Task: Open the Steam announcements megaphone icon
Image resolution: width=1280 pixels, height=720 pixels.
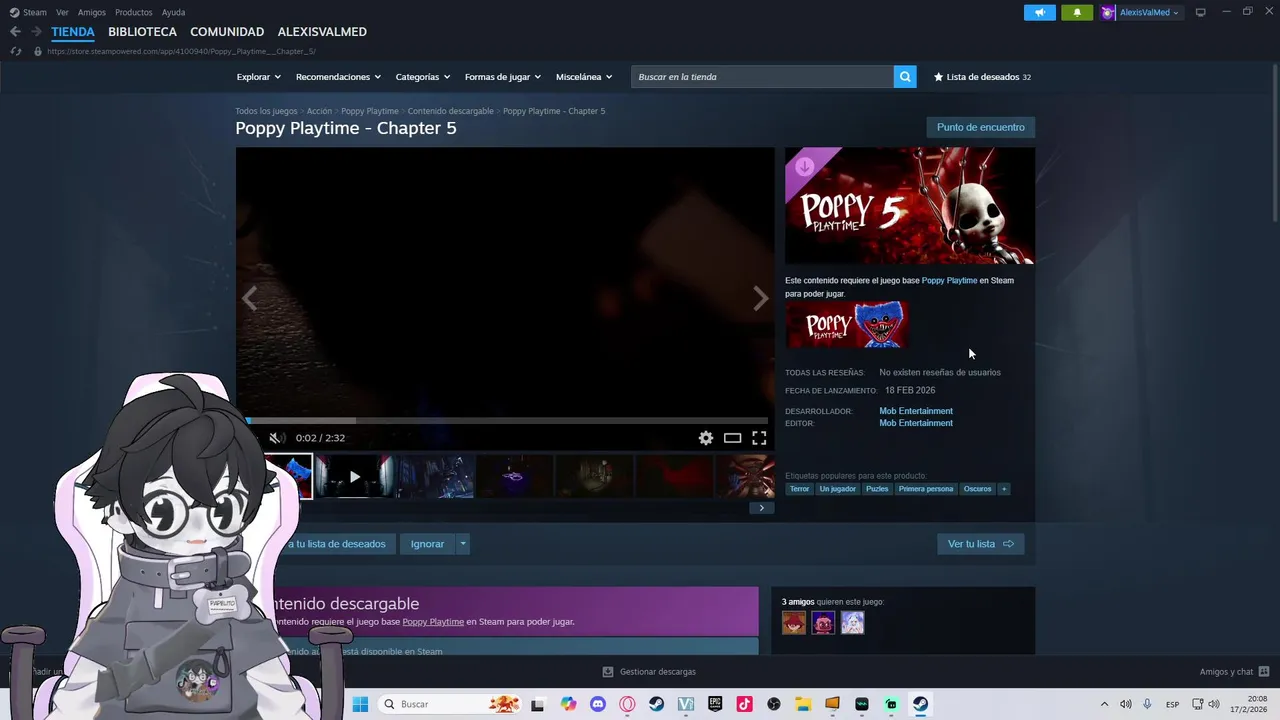Action: [1040, 12]
